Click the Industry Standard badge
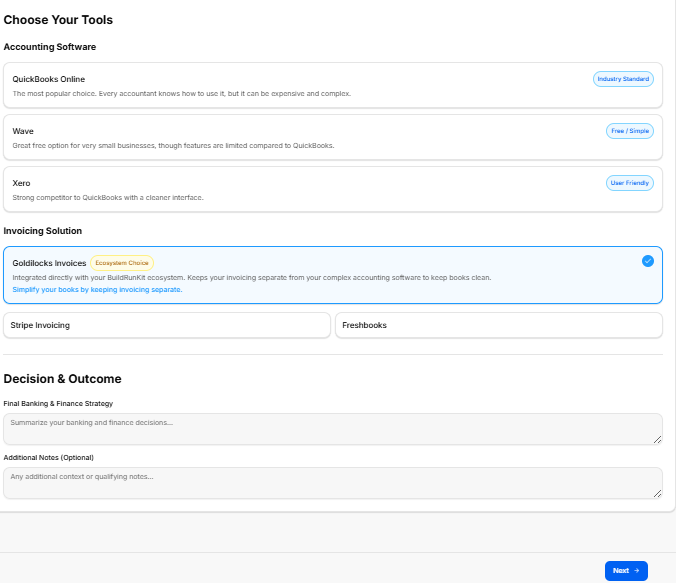 tap(623, 79)
